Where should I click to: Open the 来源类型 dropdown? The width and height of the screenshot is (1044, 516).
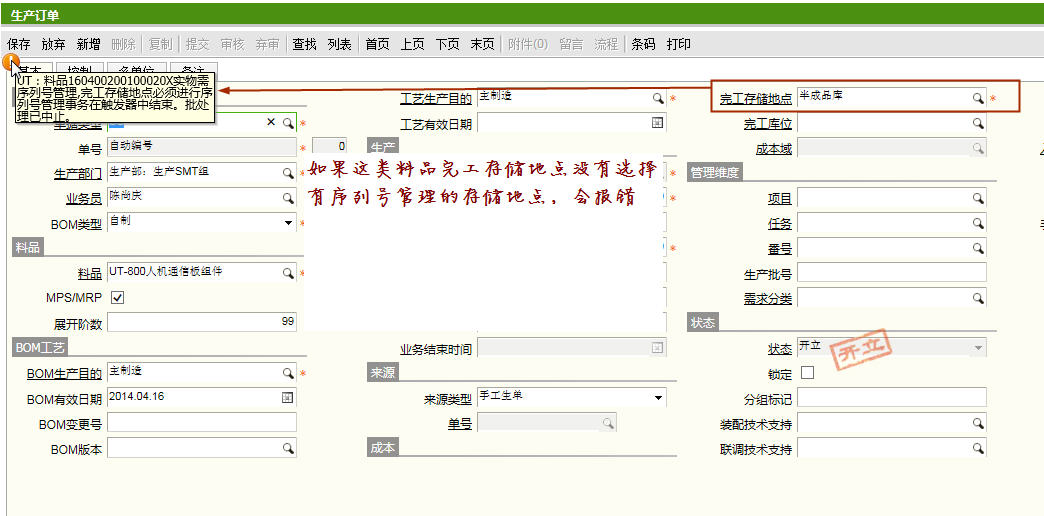pyautogui.click(x=658, y=398)
